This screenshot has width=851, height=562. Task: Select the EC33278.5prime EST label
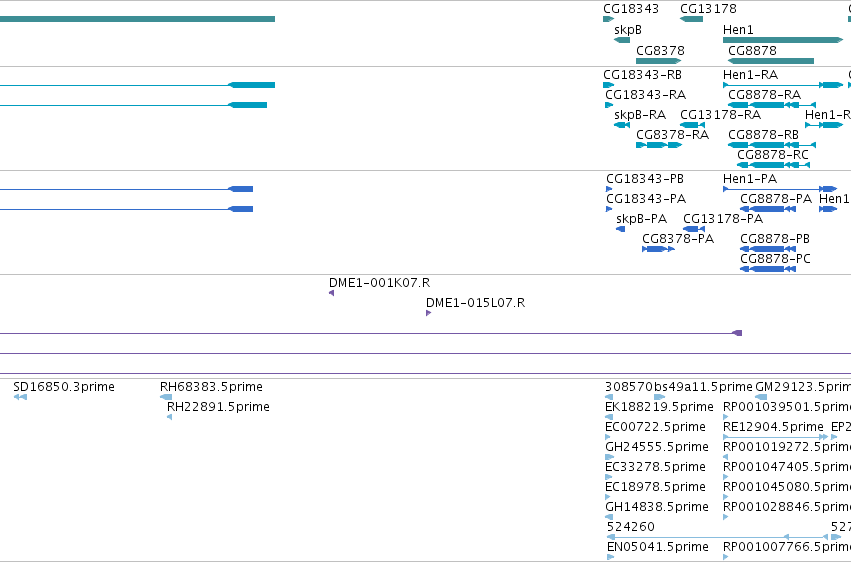click(655, 467)
